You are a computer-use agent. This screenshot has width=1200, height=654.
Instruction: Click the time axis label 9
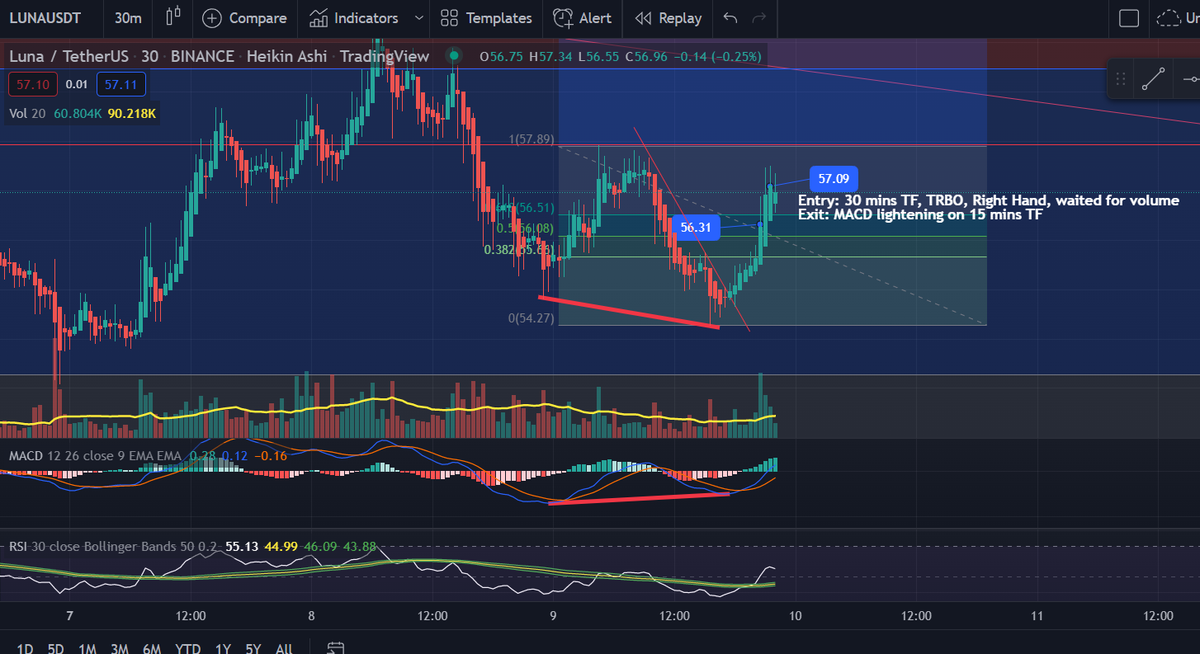553,615
